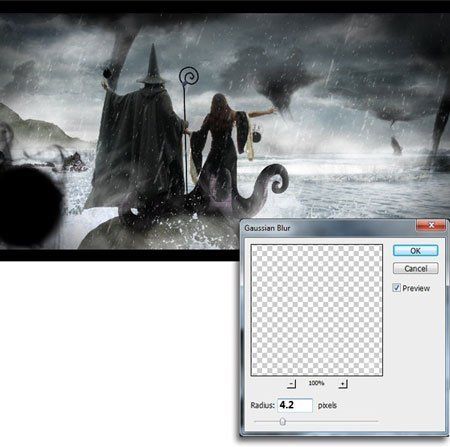Viewport: 450px width, 447px height.
Task: Zoom out the blur preview
Action: pyautogui.click(x=291, y=384)
